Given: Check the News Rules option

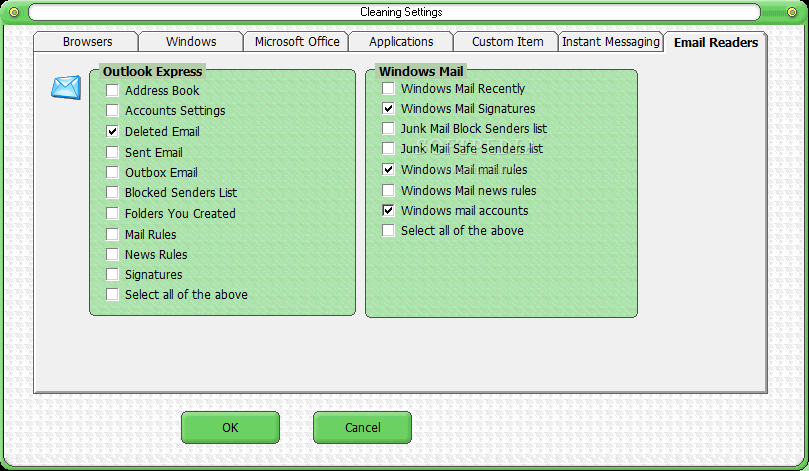Looking at the screenshot, I should 112,254.
